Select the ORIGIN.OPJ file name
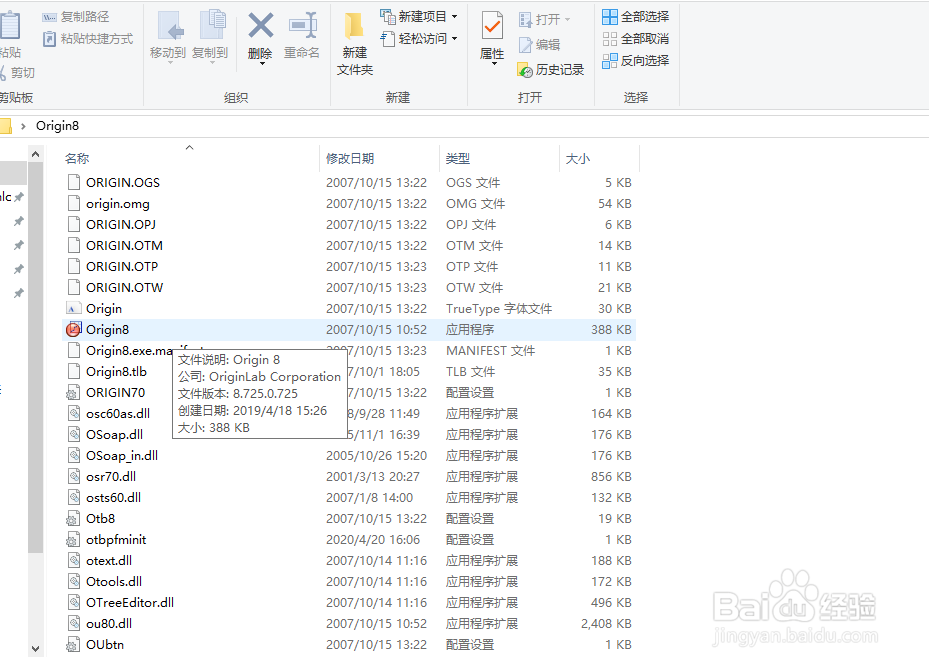929x668 pixels. click(121, 225)
